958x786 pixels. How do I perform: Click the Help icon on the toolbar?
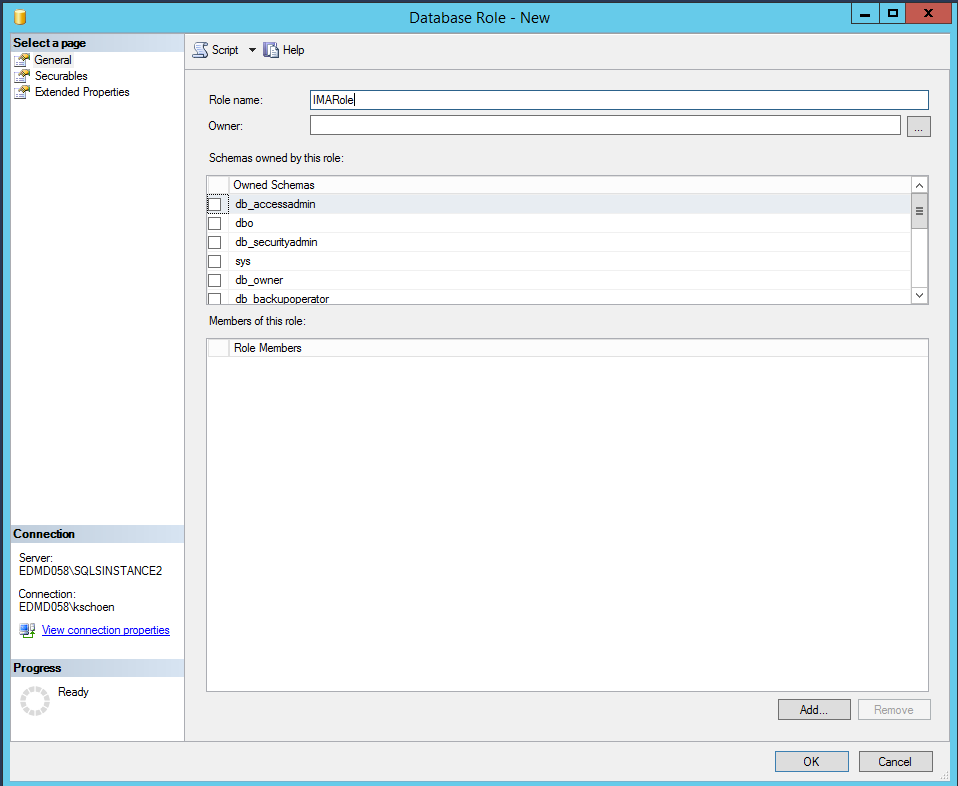tap(272, 49)
